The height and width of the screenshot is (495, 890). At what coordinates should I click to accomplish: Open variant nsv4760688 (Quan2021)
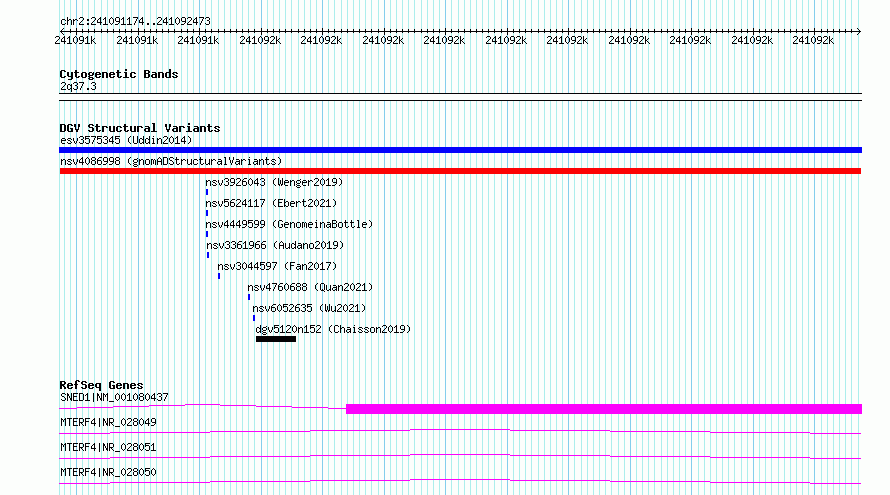310,287
